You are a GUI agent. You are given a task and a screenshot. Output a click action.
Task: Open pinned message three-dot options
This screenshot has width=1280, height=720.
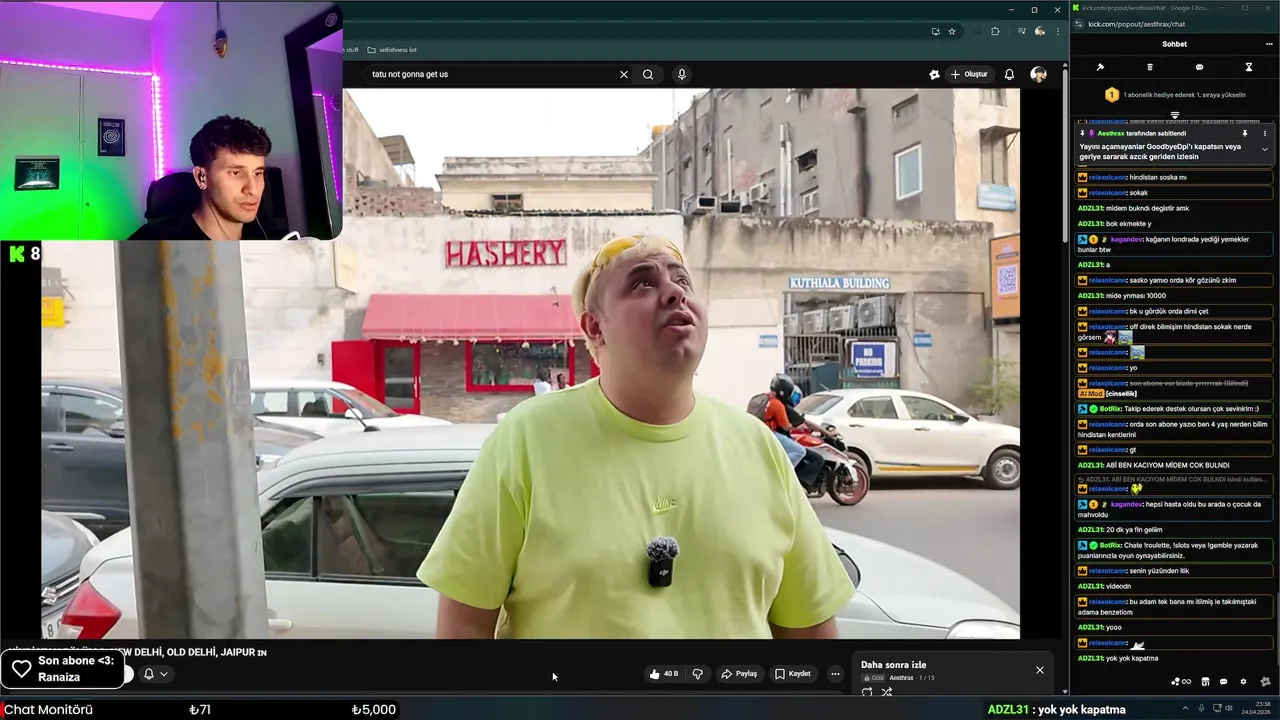pos(1265,133)
